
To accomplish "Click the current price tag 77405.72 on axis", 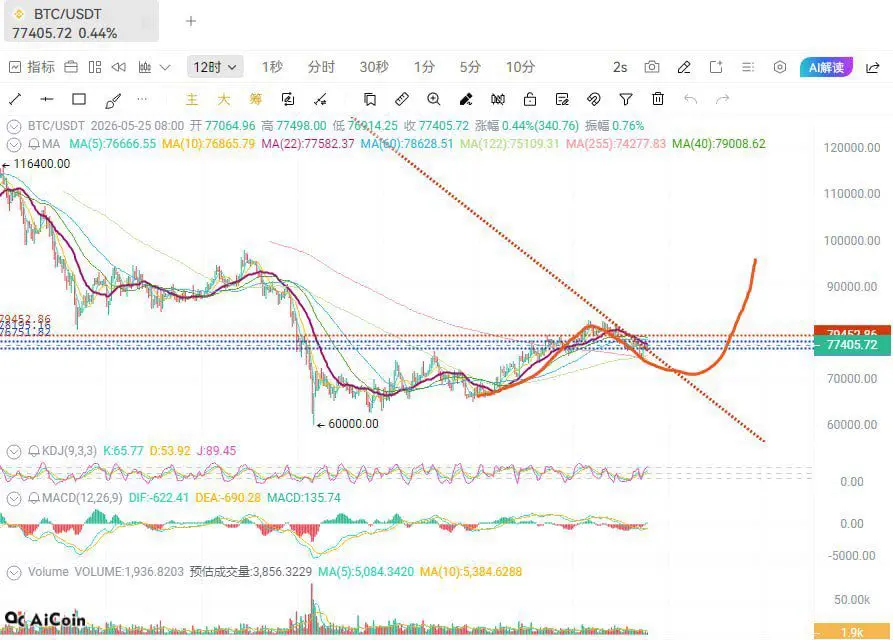I will (852, 345).
